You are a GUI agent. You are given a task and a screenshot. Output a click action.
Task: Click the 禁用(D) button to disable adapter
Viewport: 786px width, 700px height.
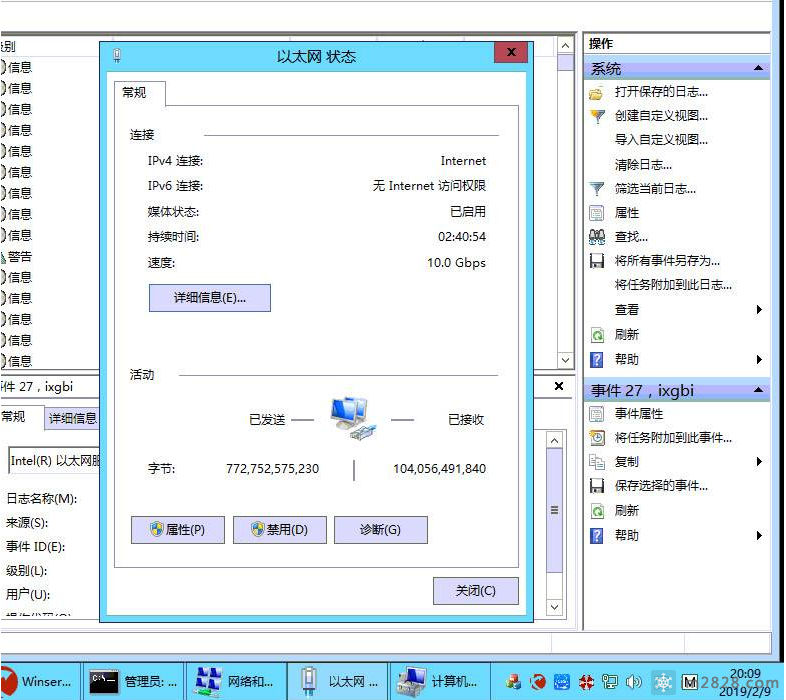pos(279,530)
